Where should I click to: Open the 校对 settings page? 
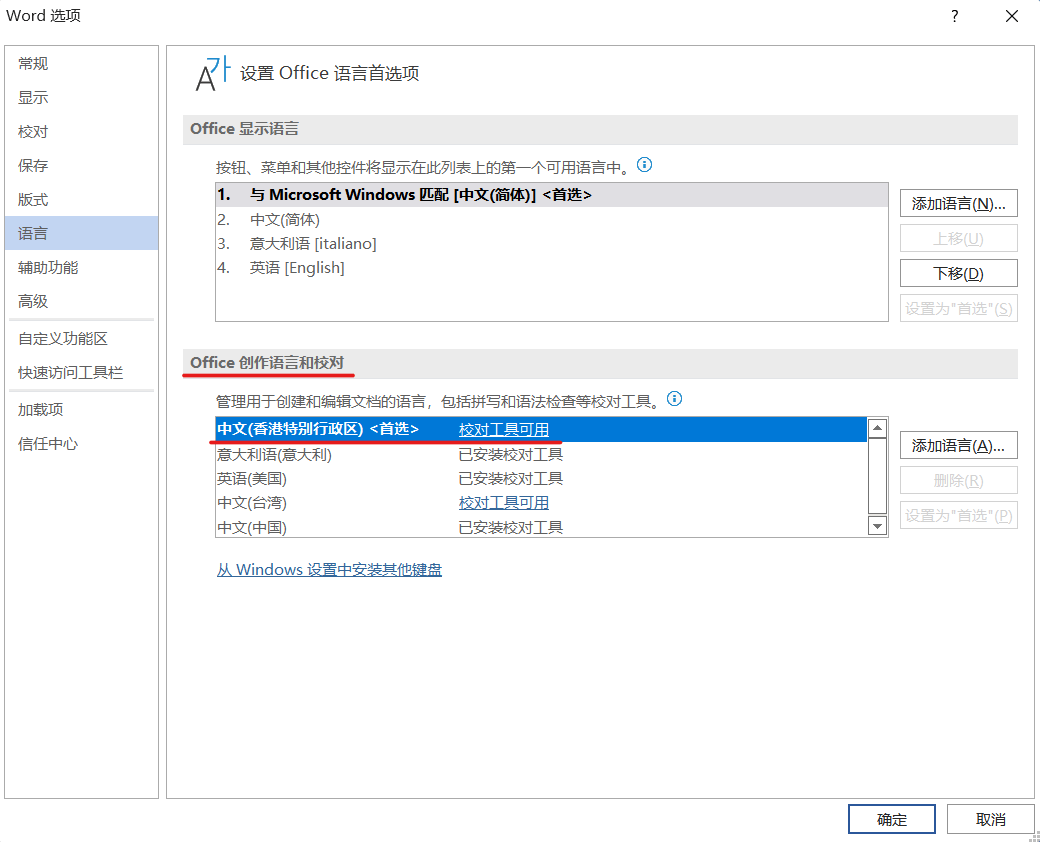(x=32, y=131)
